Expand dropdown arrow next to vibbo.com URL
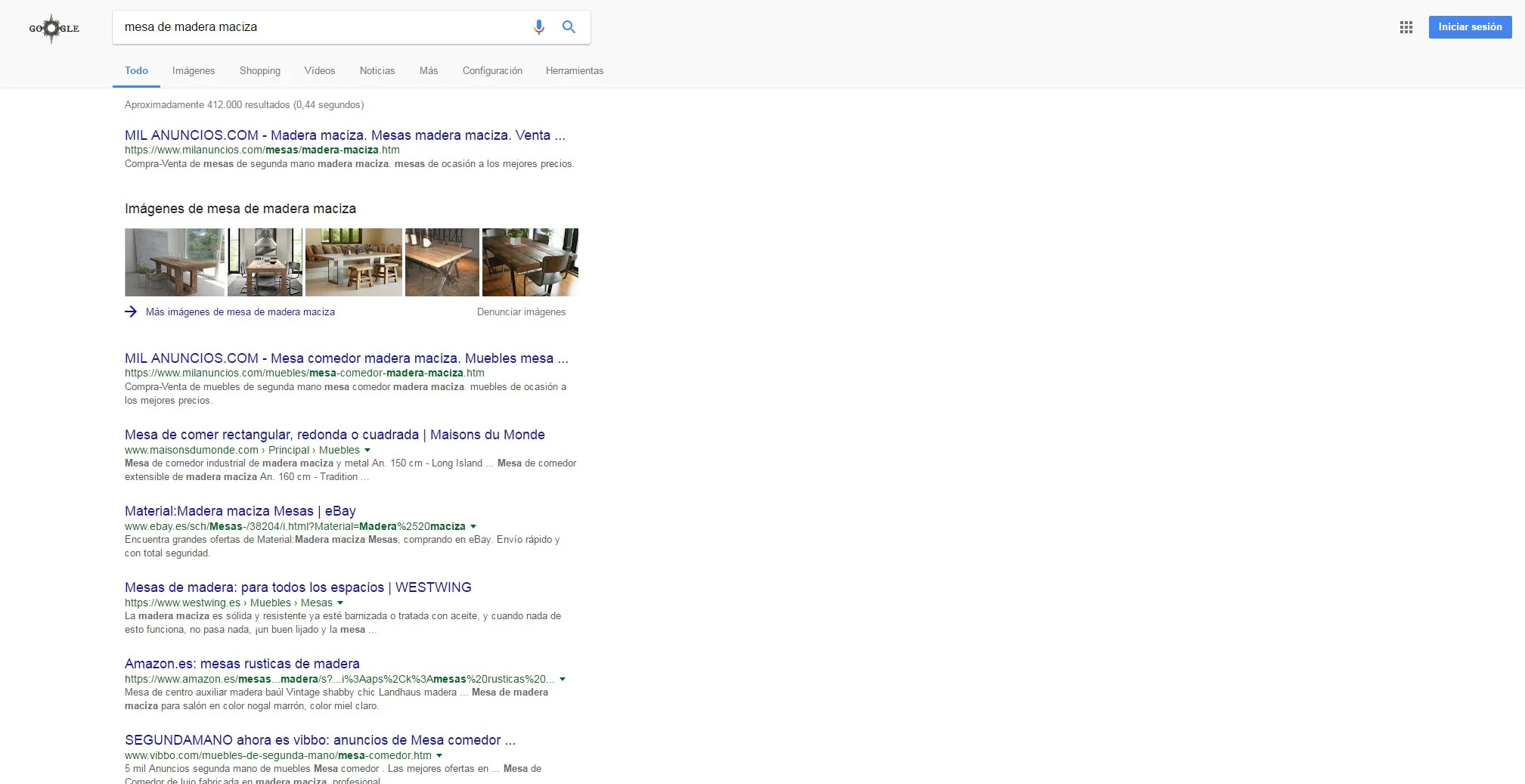 coord(439,755)
